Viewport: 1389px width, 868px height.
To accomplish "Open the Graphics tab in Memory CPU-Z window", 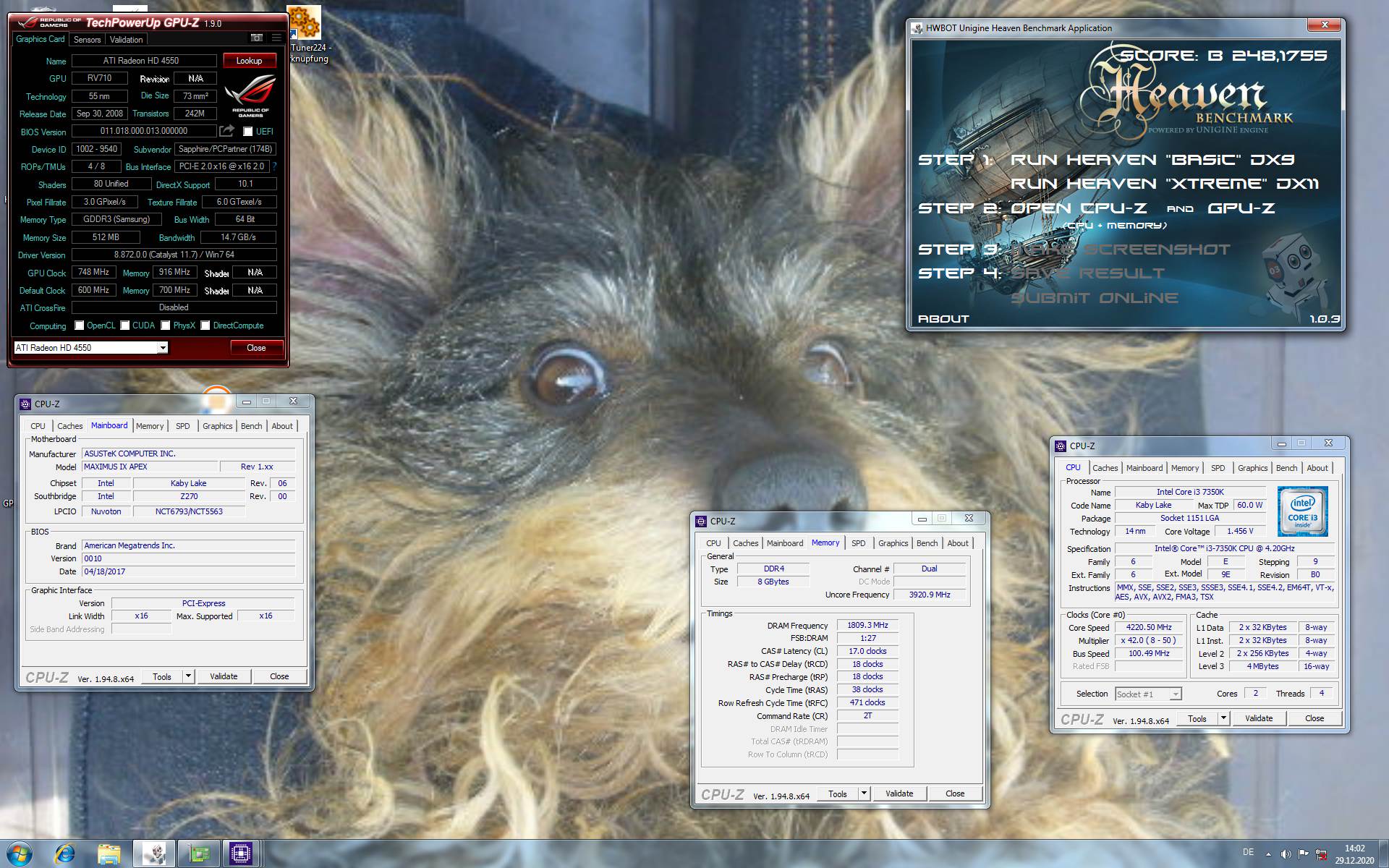I will pyautogui.click(x=893, y=543).
